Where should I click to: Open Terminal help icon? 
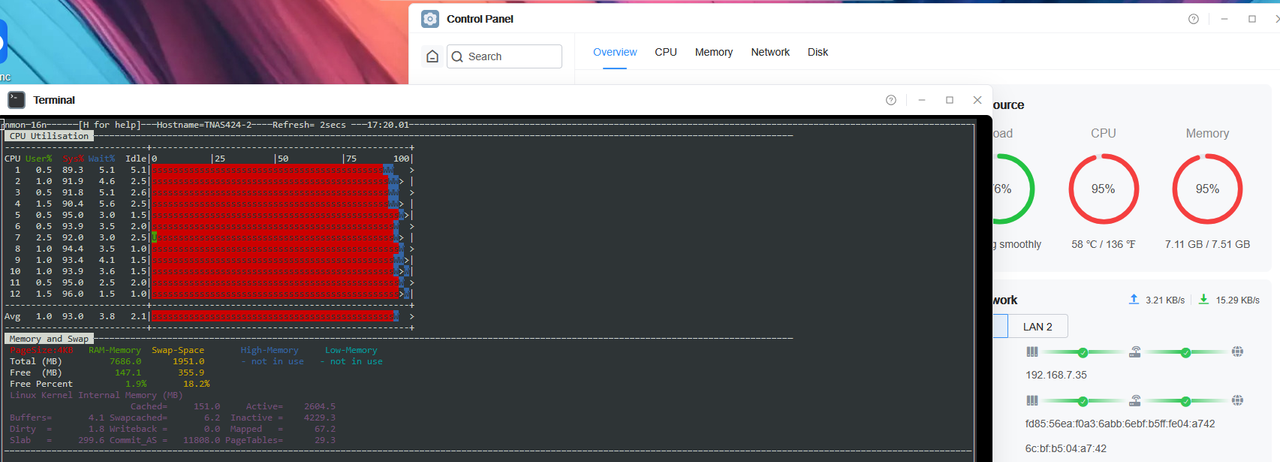click(891, 100)
